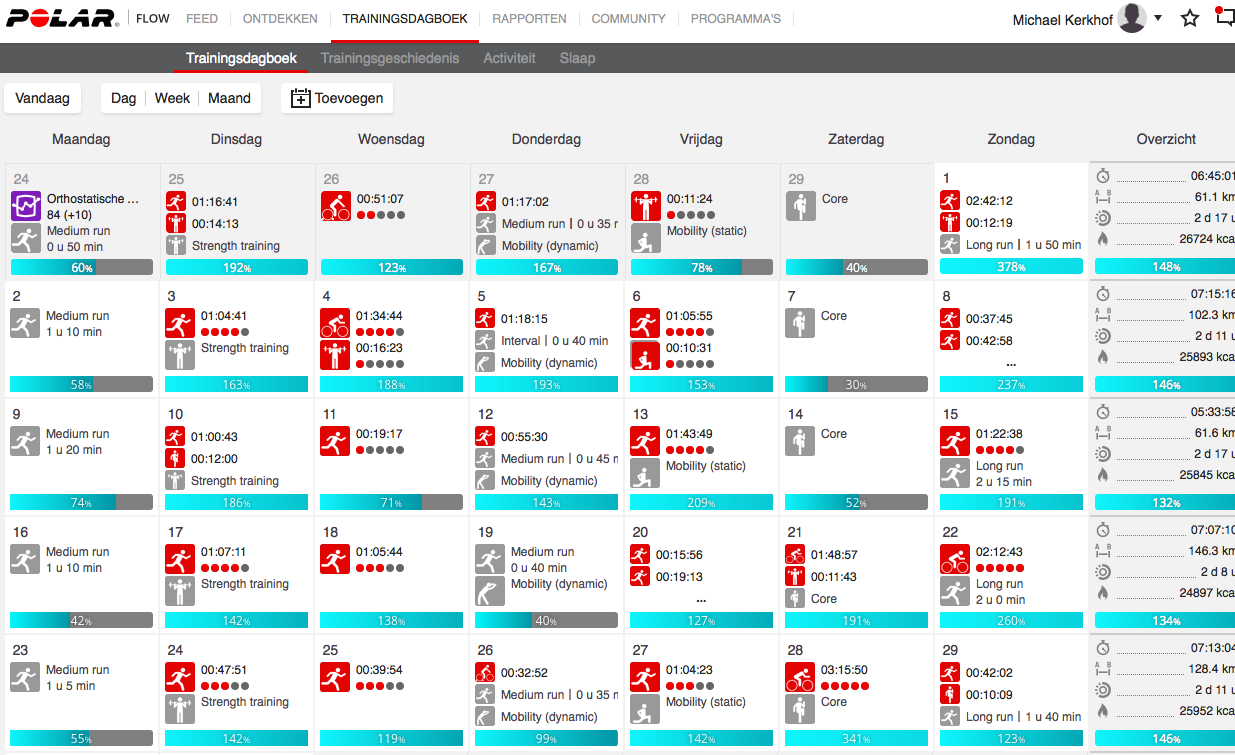1235x755 pixels.
Task: Expand more workouts ellipsis on Friday 20
Action: point(701,599)
